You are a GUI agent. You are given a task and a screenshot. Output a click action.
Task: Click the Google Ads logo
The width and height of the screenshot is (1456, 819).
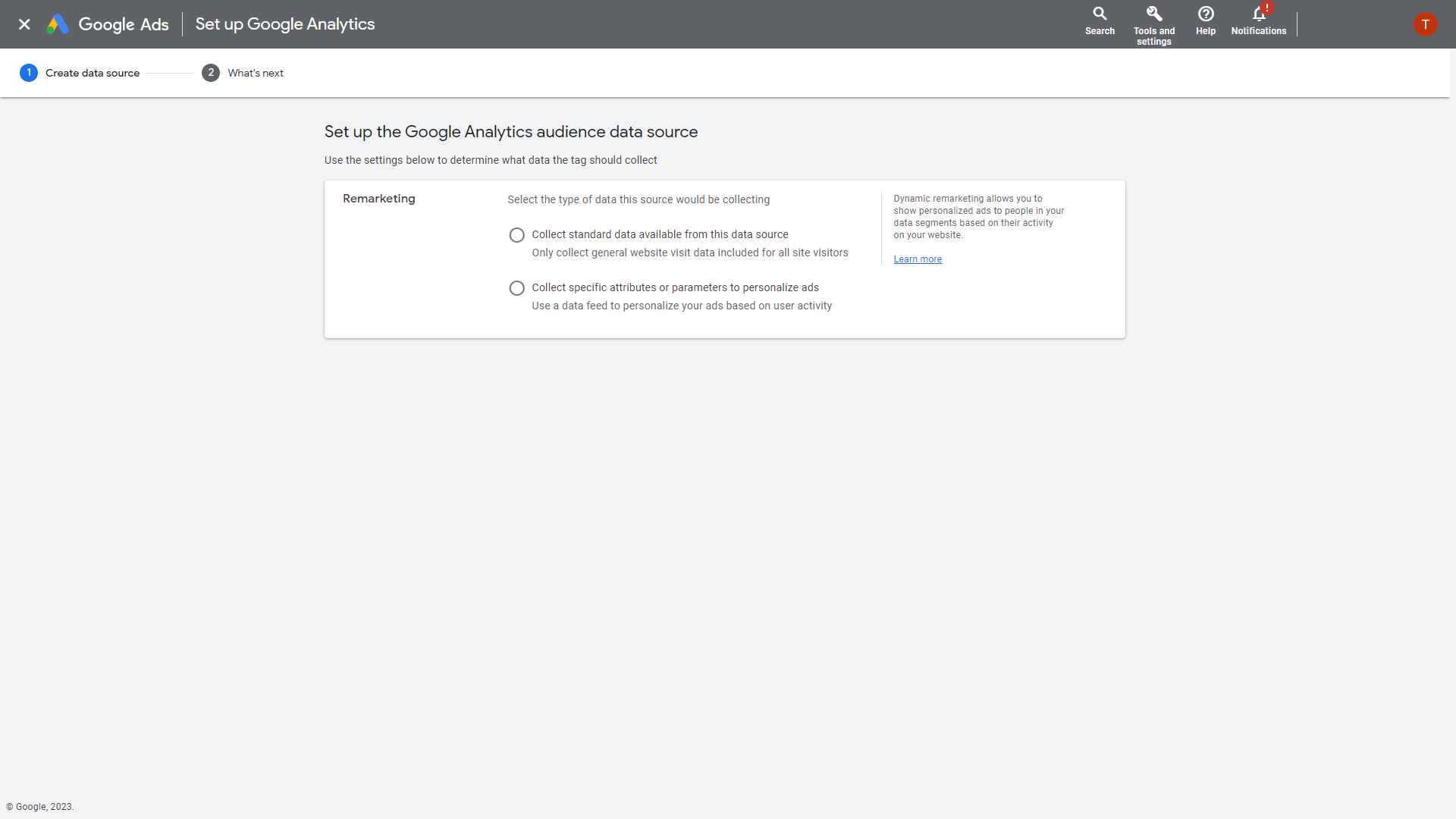pyautogui.click(x=108, y=24)
